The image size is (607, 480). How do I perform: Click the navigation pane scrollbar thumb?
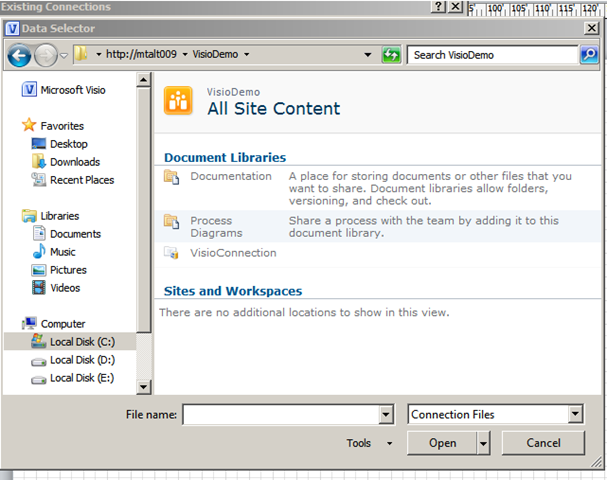(144, 210)
